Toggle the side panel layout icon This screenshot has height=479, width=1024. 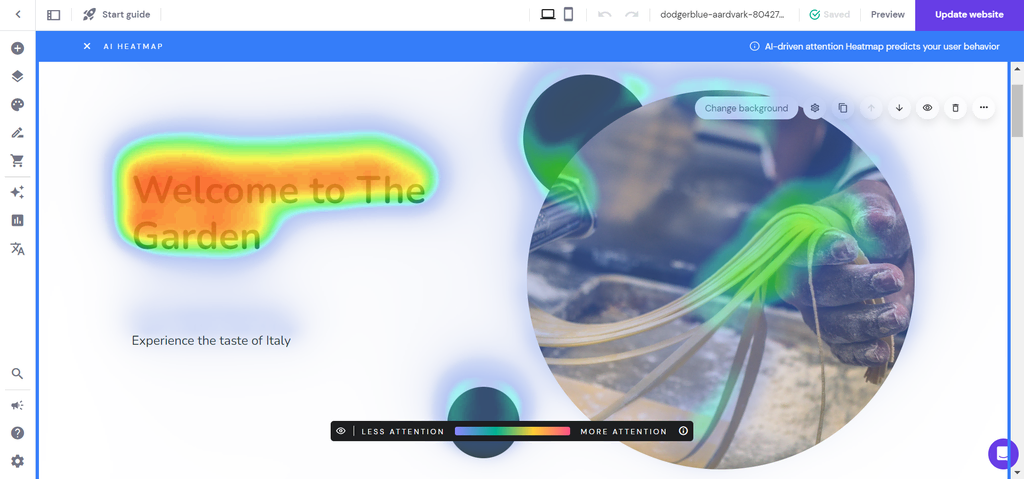coord(54,14)
